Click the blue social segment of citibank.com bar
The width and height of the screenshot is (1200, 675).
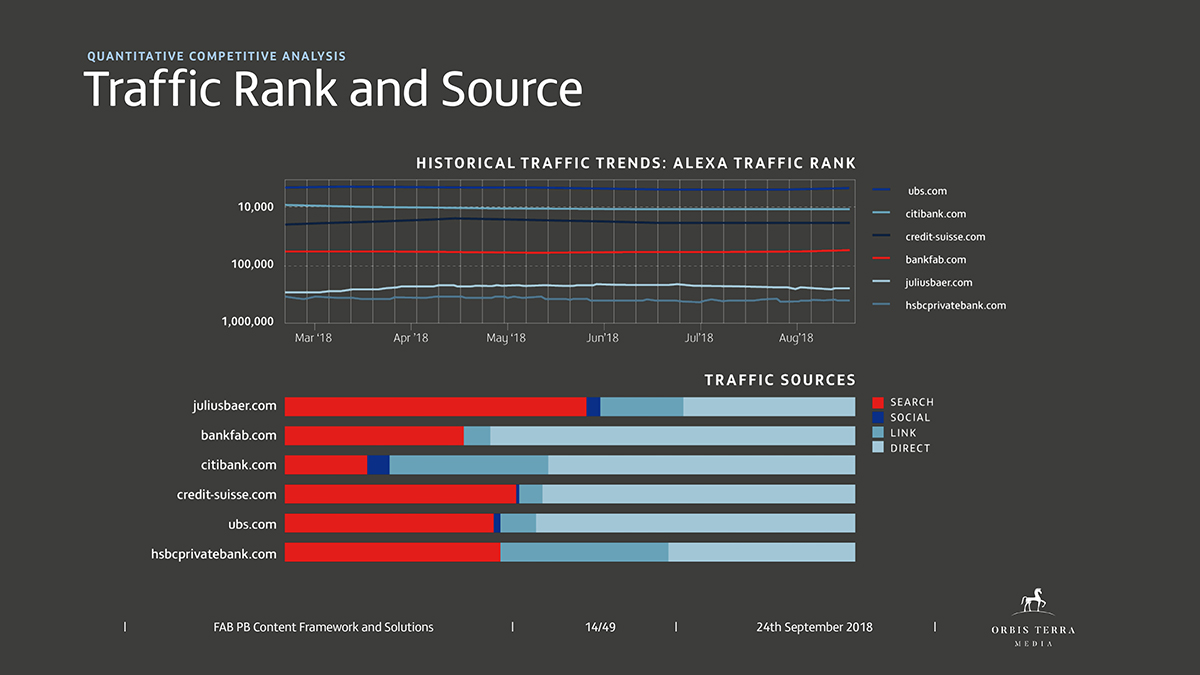(378, 465)
